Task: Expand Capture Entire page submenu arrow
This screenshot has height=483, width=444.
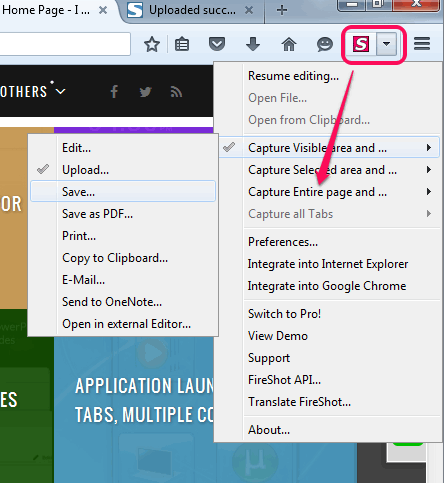Action: click(x=429, y=192)
